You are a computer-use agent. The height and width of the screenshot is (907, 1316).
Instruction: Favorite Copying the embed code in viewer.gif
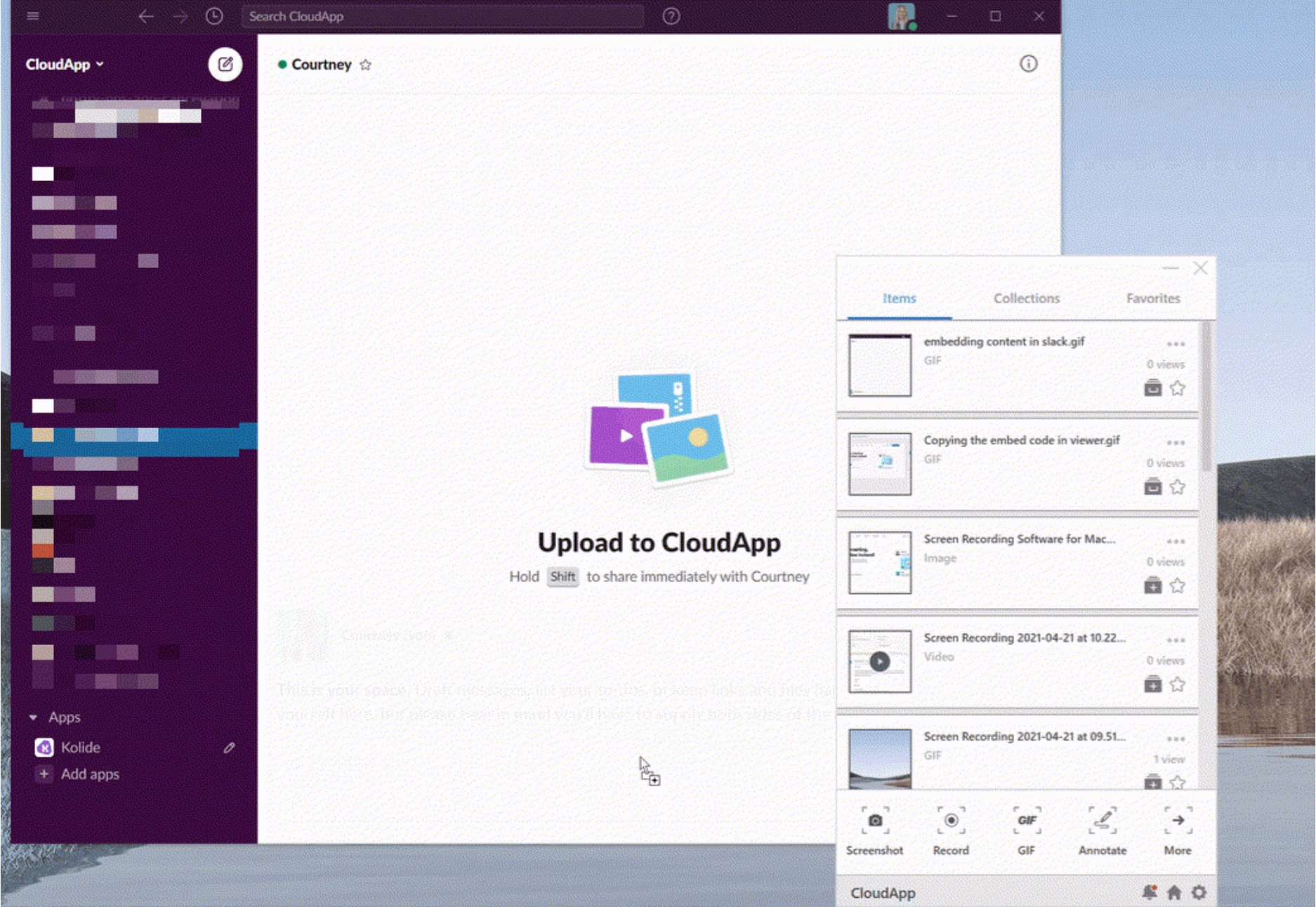click(x=1178, y=487)
